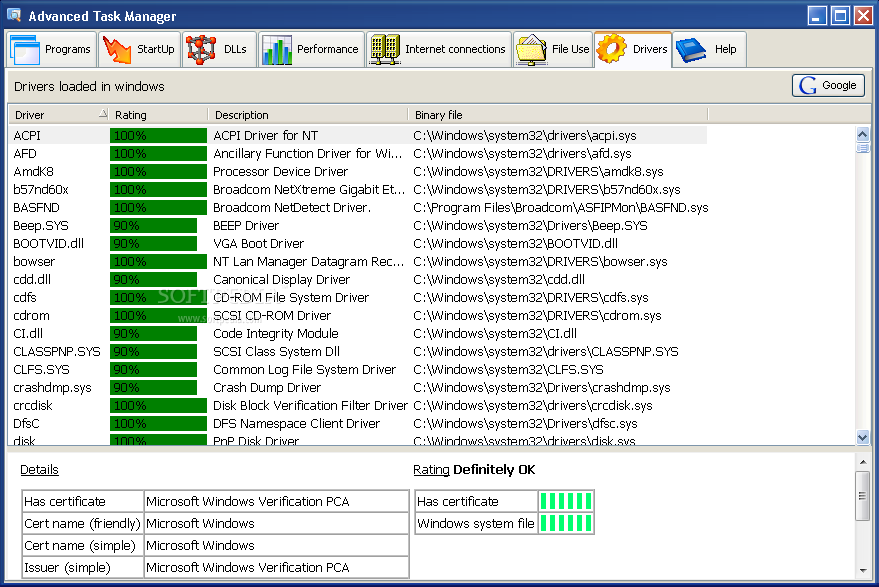Image resolution: width=879 pixels, height=587 pixels.
Task: Select the crcdisk driver entry
Action: 358,405
